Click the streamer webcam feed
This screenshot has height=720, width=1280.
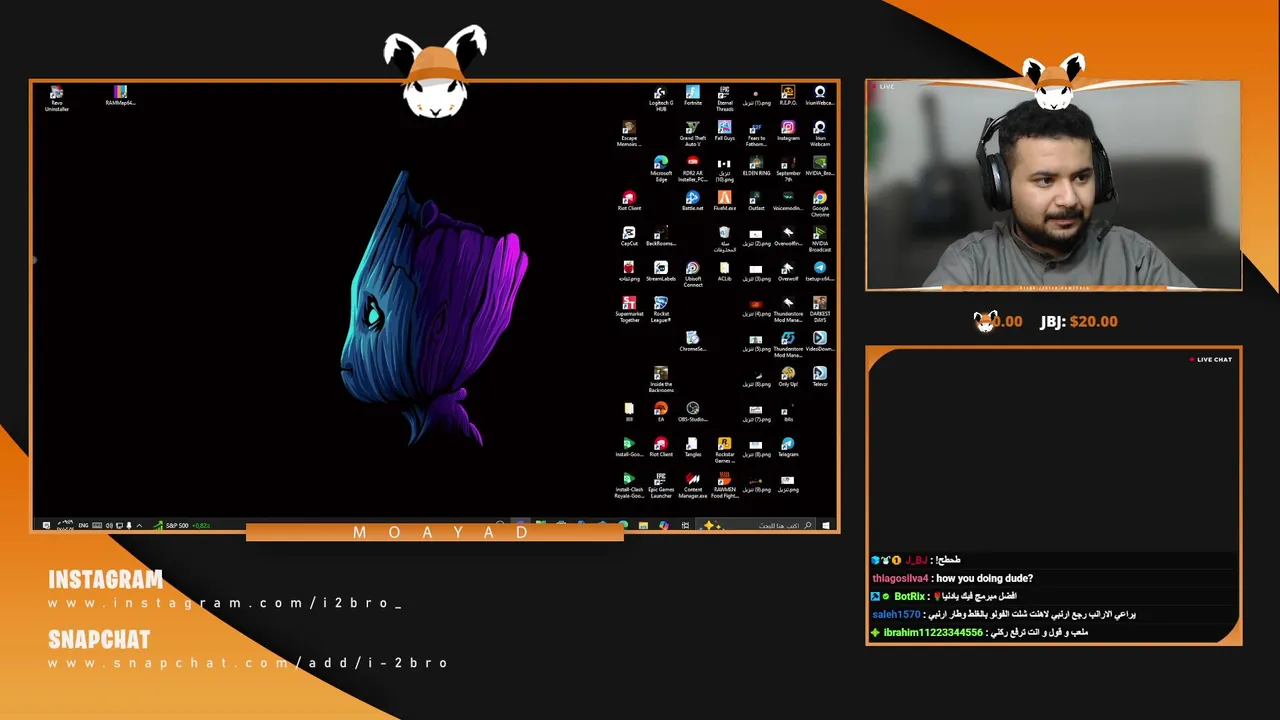1054,186
